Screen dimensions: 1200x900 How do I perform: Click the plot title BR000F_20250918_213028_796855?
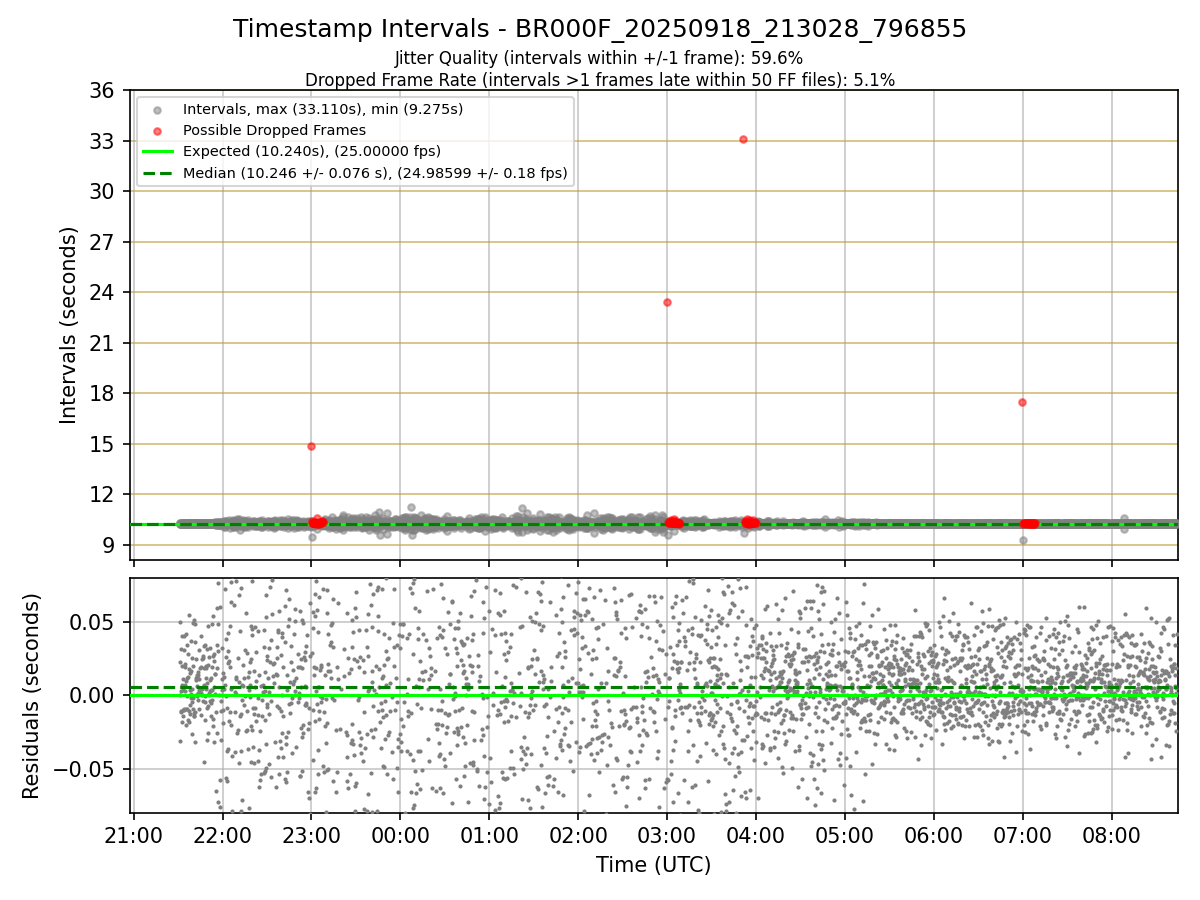600,29
